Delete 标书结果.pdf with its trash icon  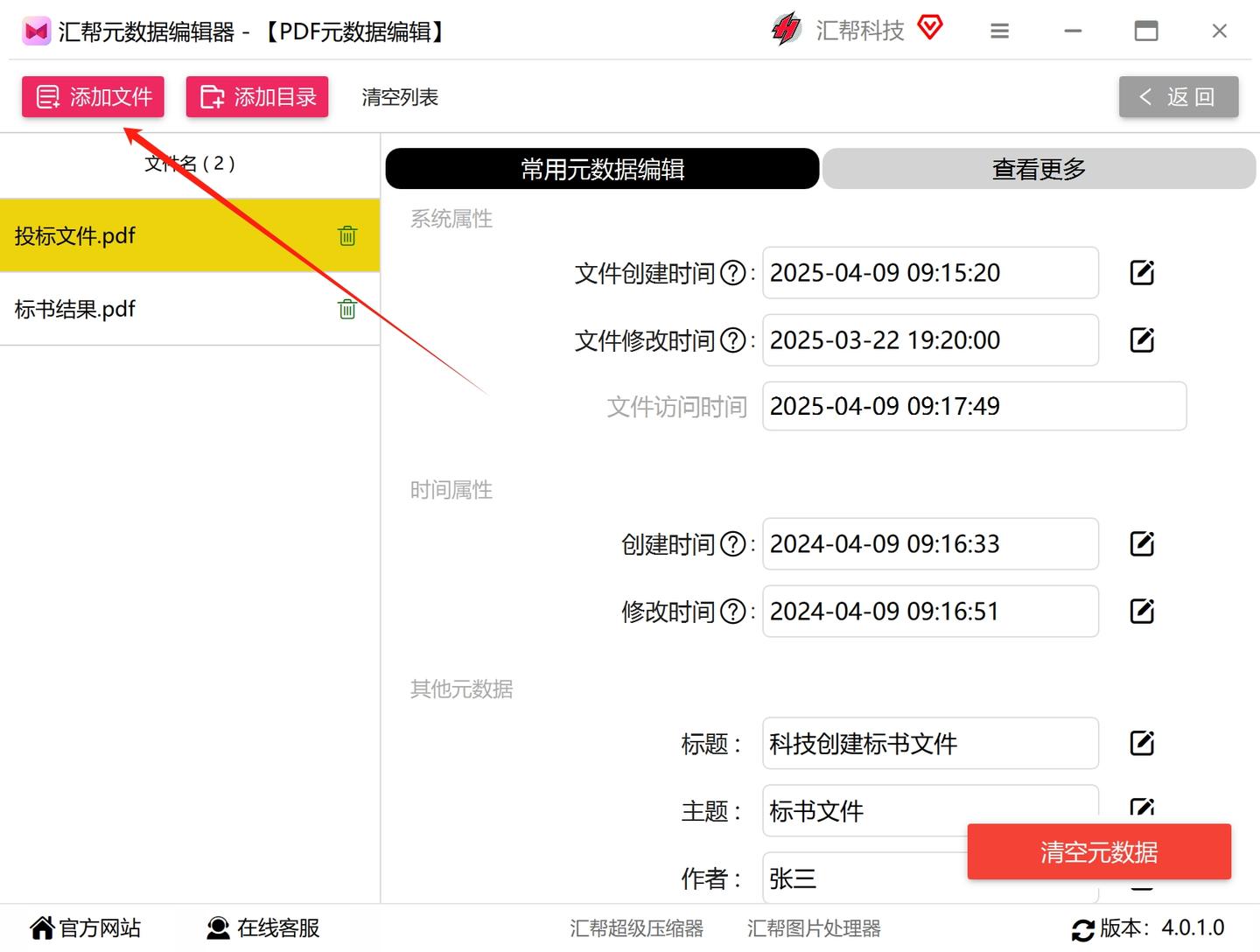coord(347,309)
